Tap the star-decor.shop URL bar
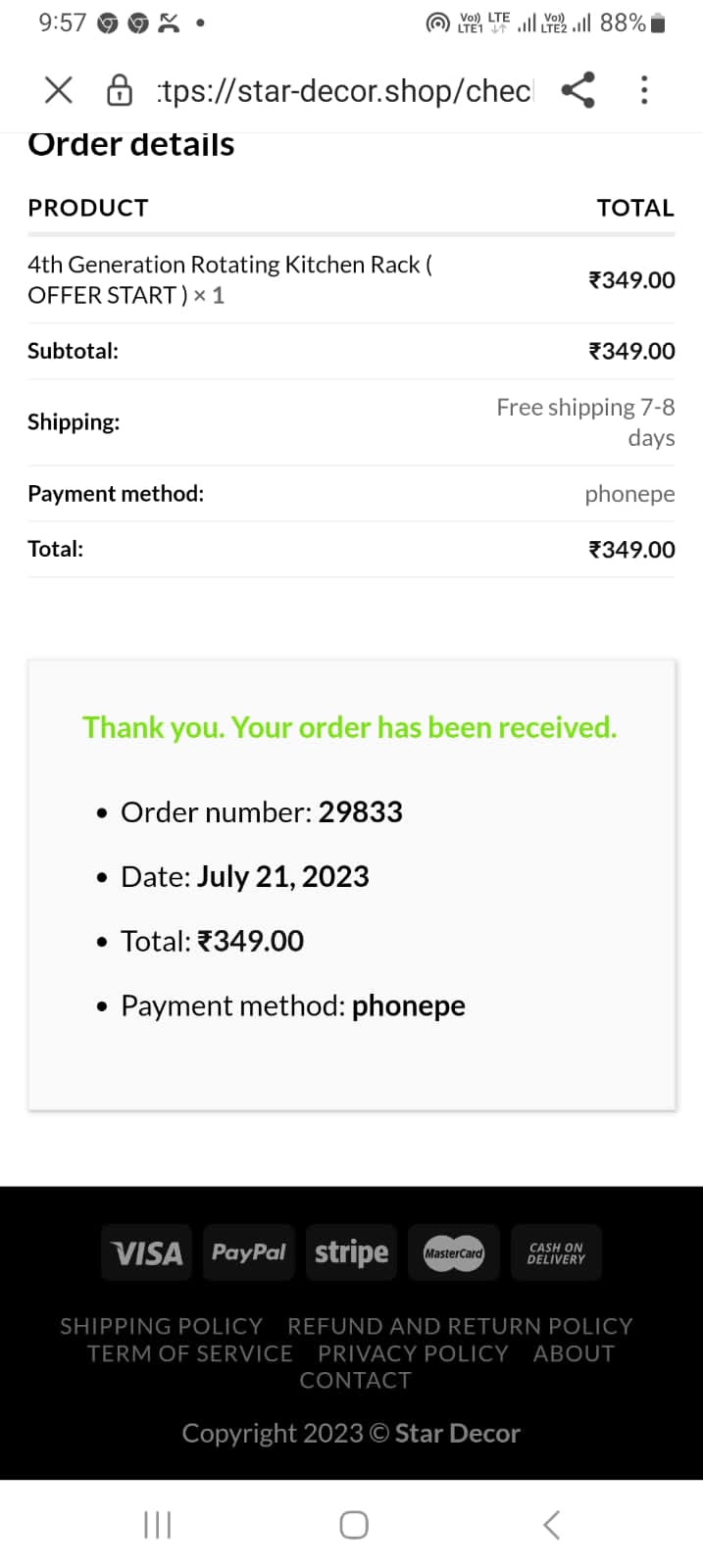Viewport: 703px width, 1568px height. pyautogui.click(x=344, y=90)
